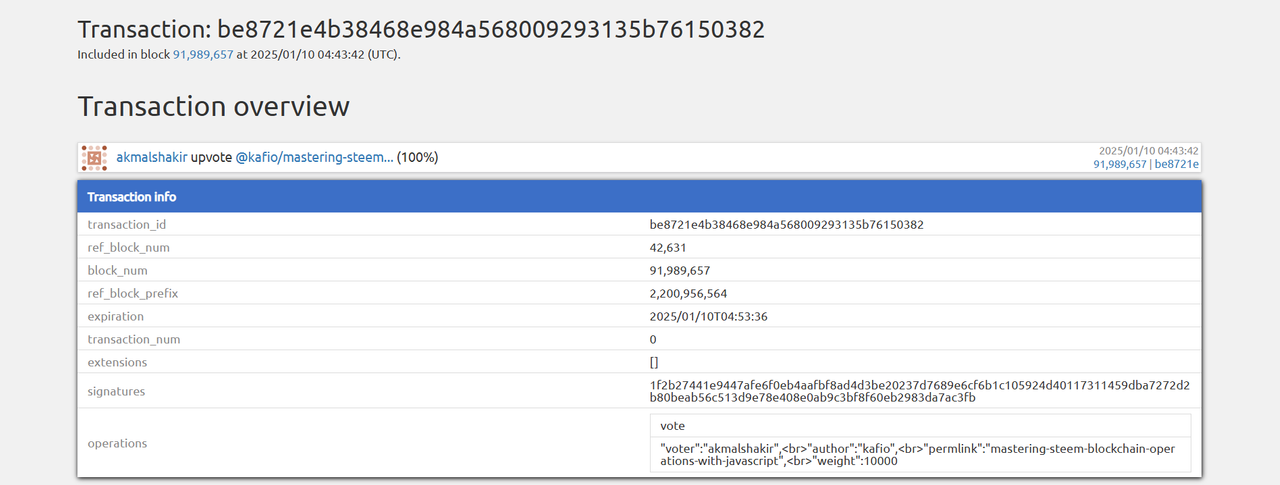The image size is (1280, 485).
Task: Select the transaction_num value 0
Action: pyautogui.click(x=653, y=340)
